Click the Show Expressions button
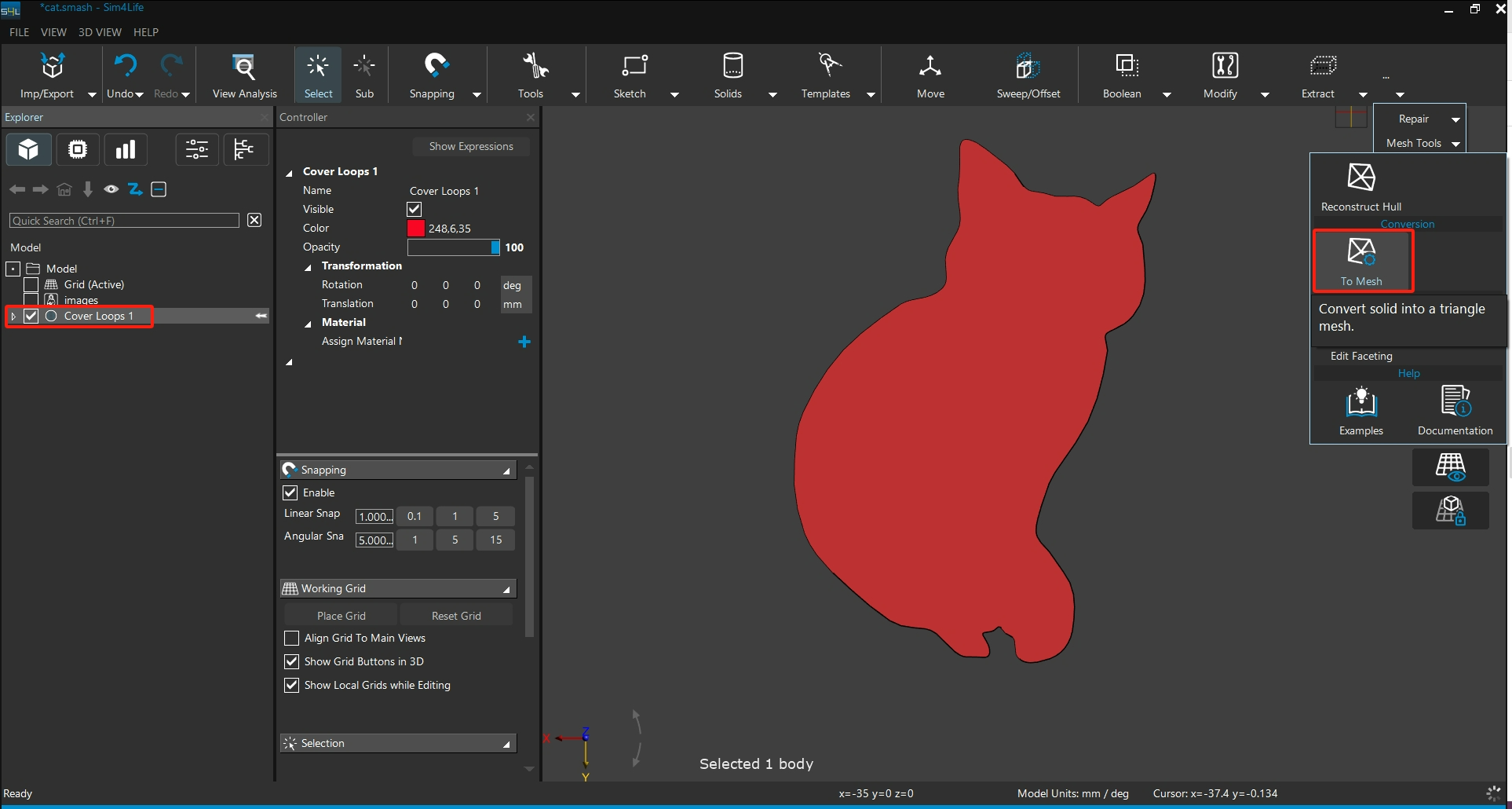 tap(471, 147)
